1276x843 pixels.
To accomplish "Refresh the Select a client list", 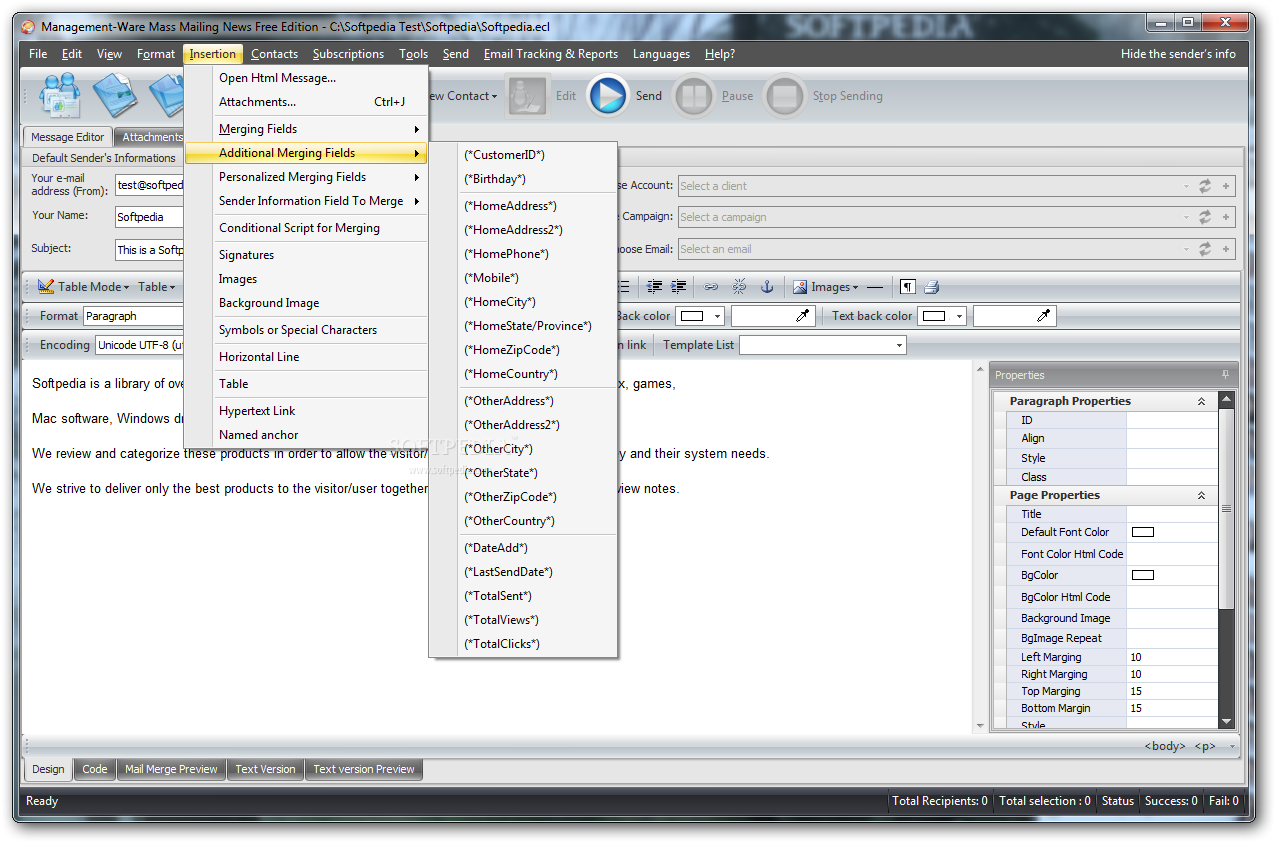I will pyautogui.click(x=1204, y=186).
